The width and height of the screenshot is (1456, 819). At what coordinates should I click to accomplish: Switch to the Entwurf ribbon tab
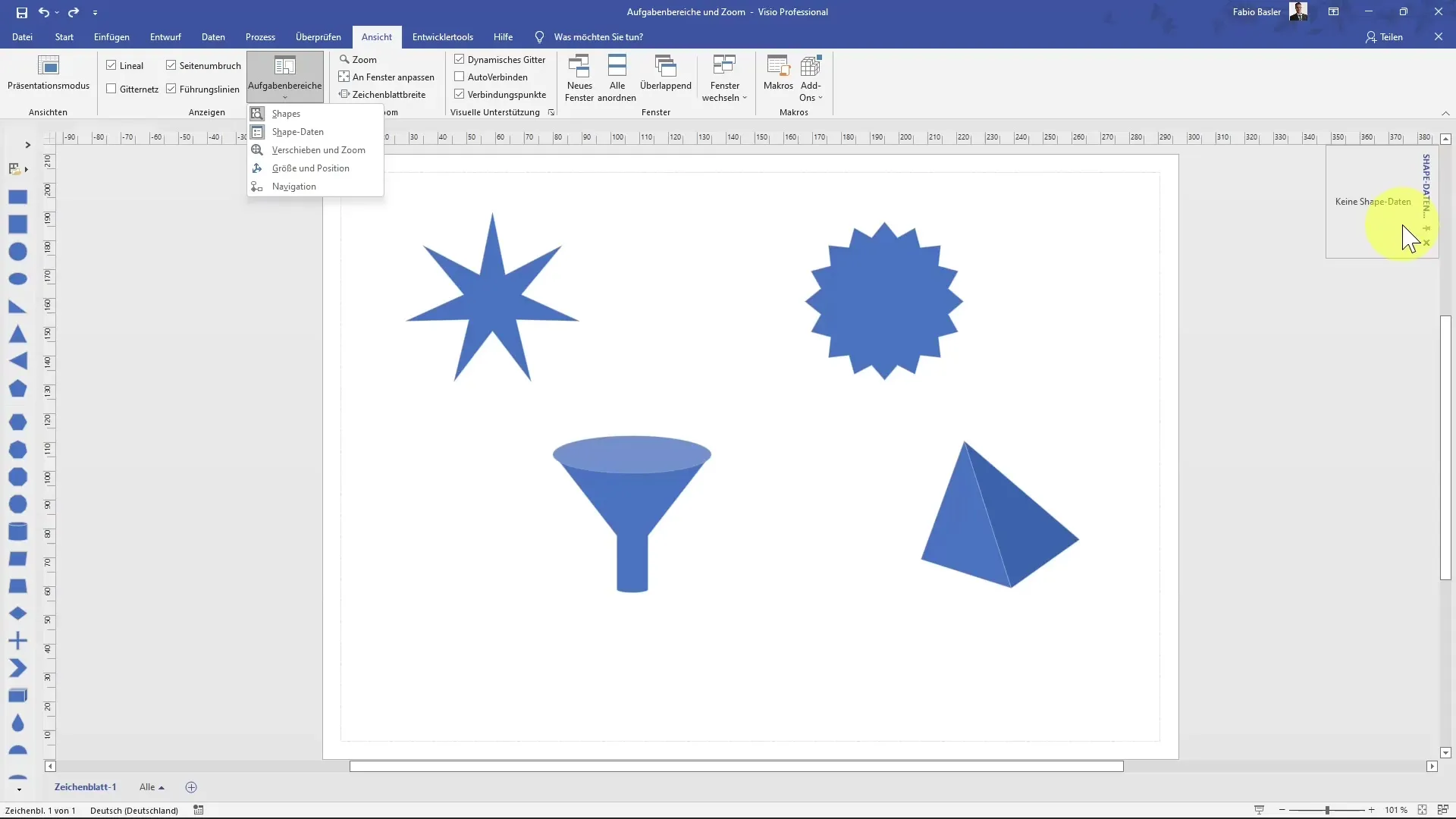click(165, 36)
